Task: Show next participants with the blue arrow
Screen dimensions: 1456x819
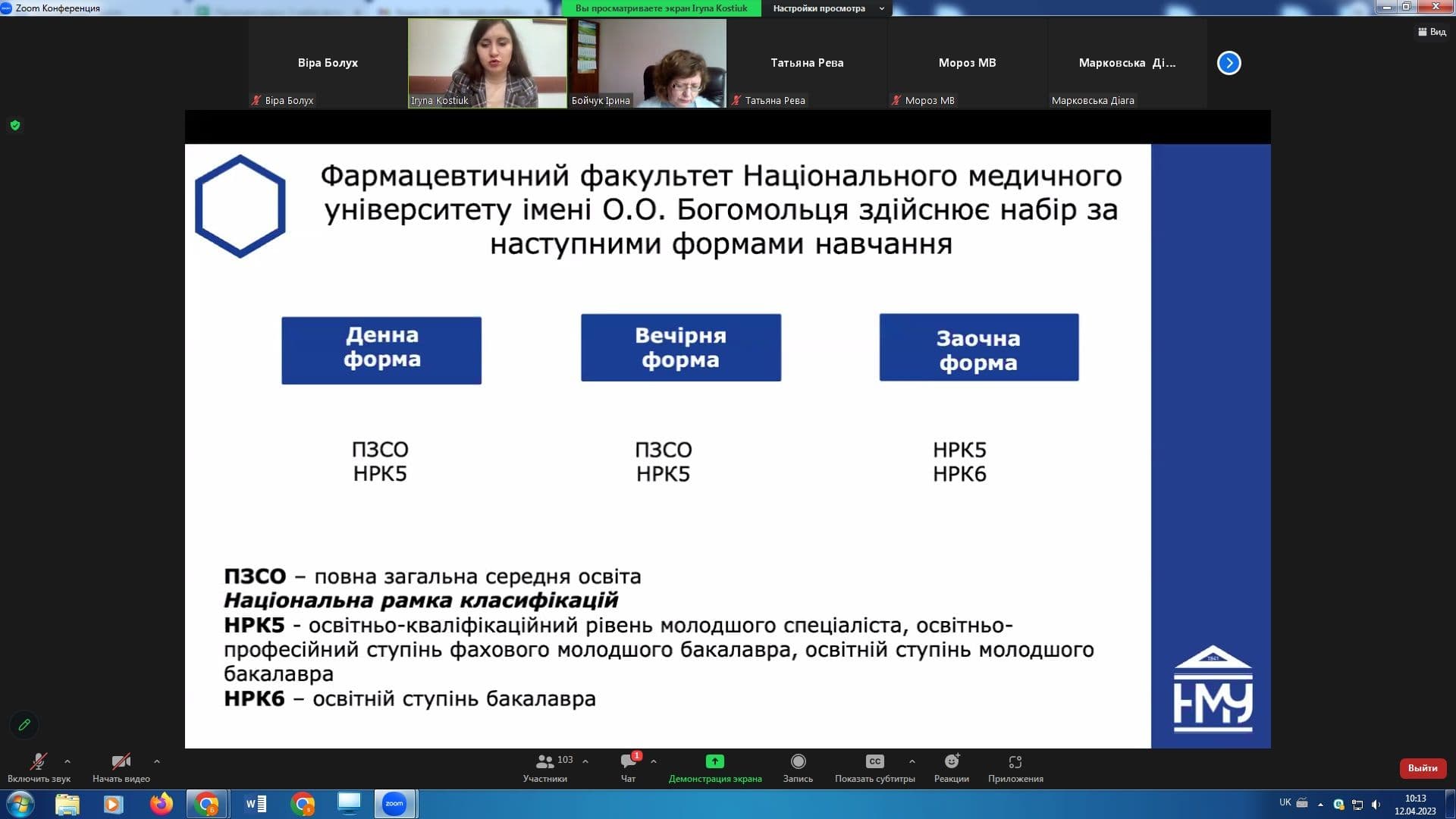Action: click(1228, 63)
